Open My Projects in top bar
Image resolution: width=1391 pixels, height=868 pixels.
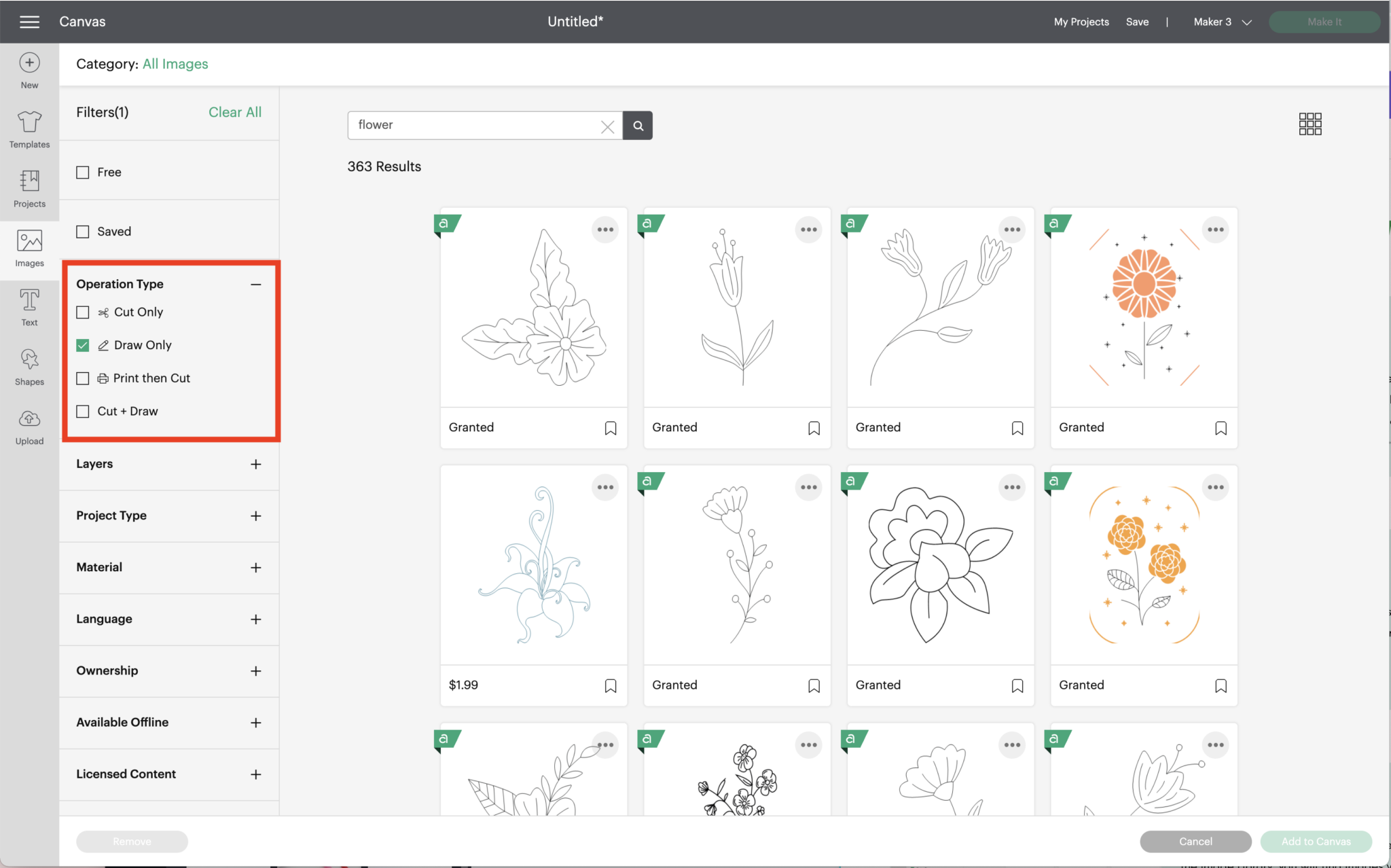[1081, 22]
